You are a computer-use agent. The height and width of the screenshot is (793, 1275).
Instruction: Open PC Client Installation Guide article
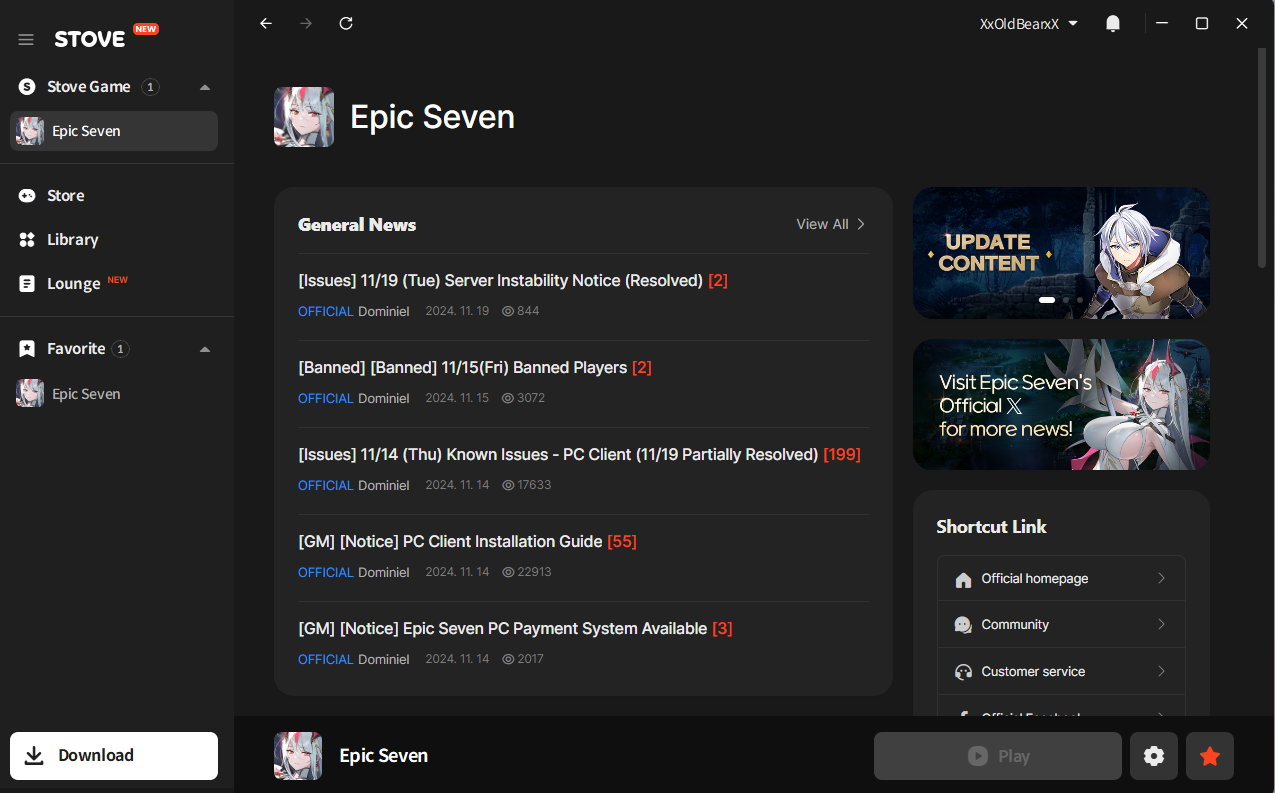point(467,542)
